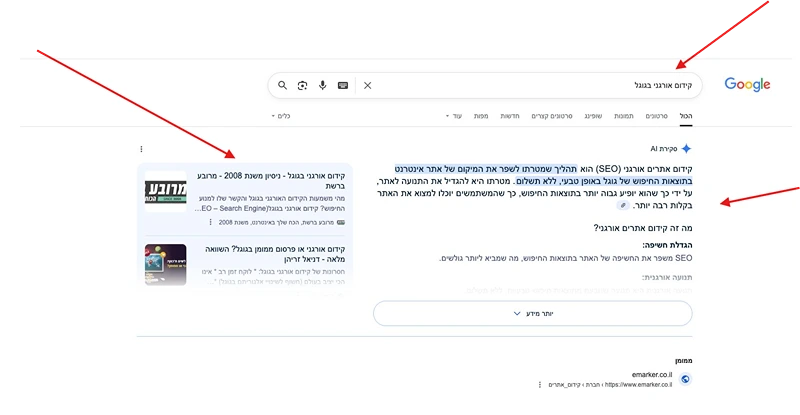Open the on-screen keyboard icon
This screenshot has width=800, height=415.
343,86
